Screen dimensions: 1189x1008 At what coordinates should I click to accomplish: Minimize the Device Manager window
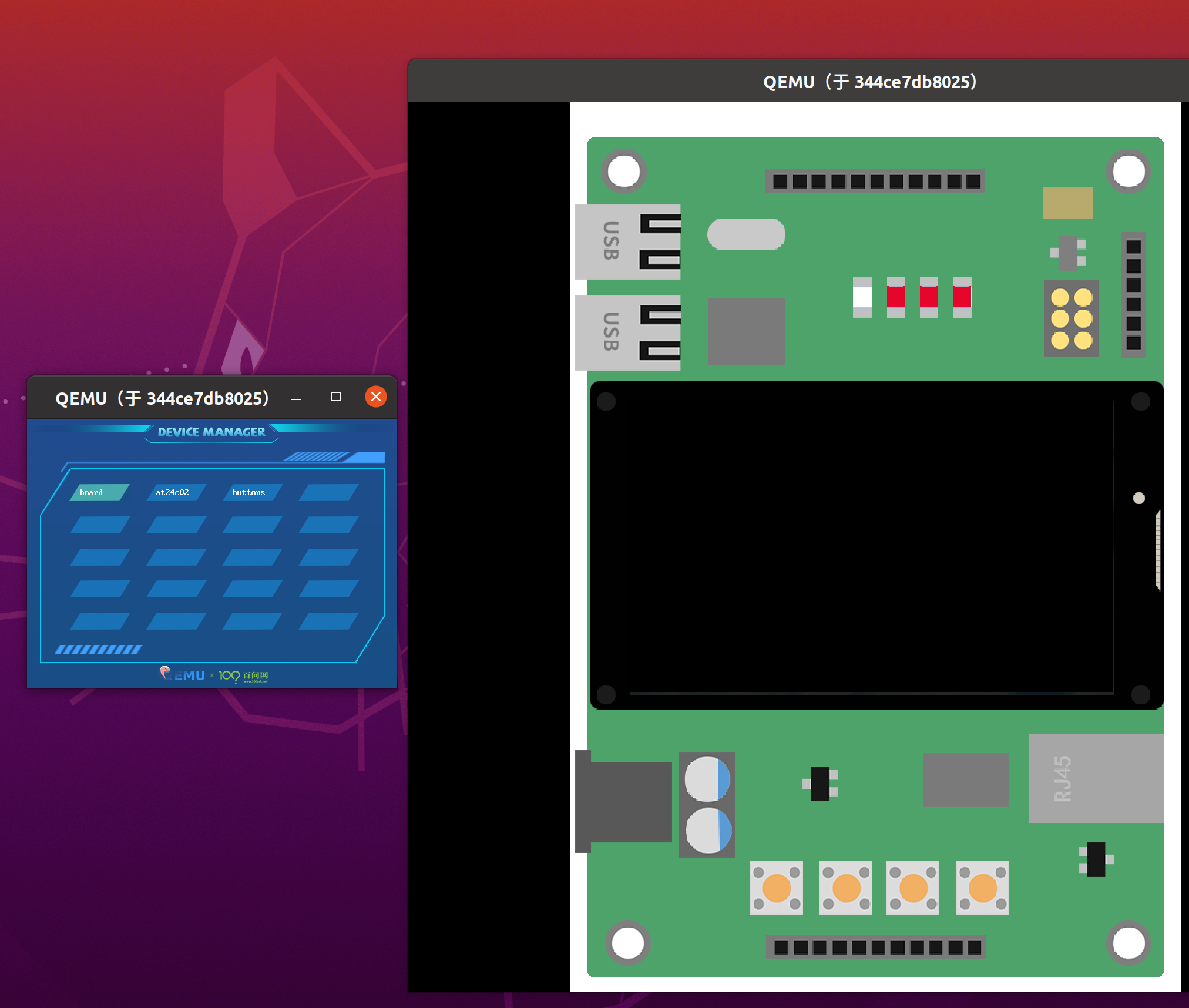(296, 398)
